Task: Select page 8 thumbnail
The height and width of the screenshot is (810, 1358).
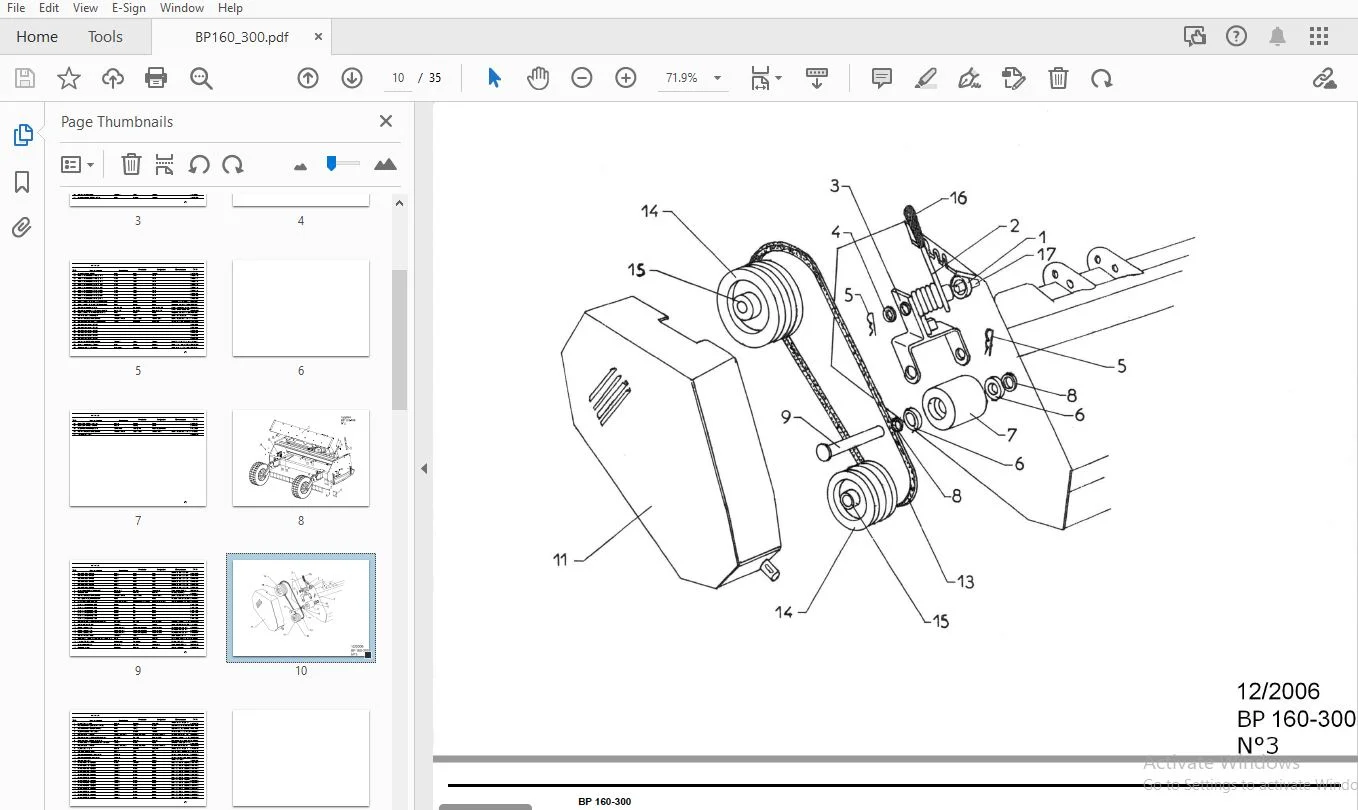Action: point(301,458)
